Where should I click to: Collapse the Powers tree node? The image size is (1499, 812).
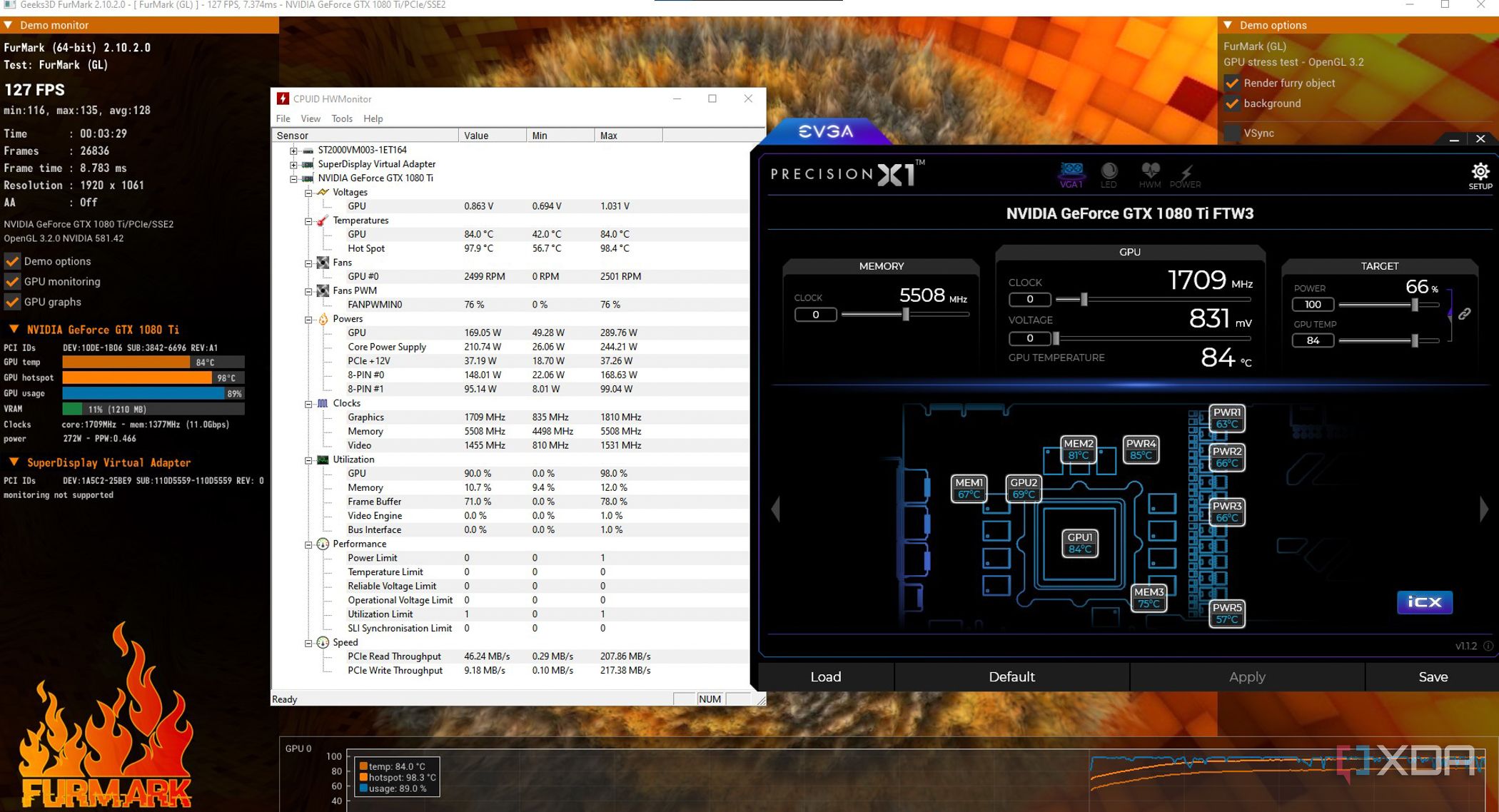click(308, 320)
